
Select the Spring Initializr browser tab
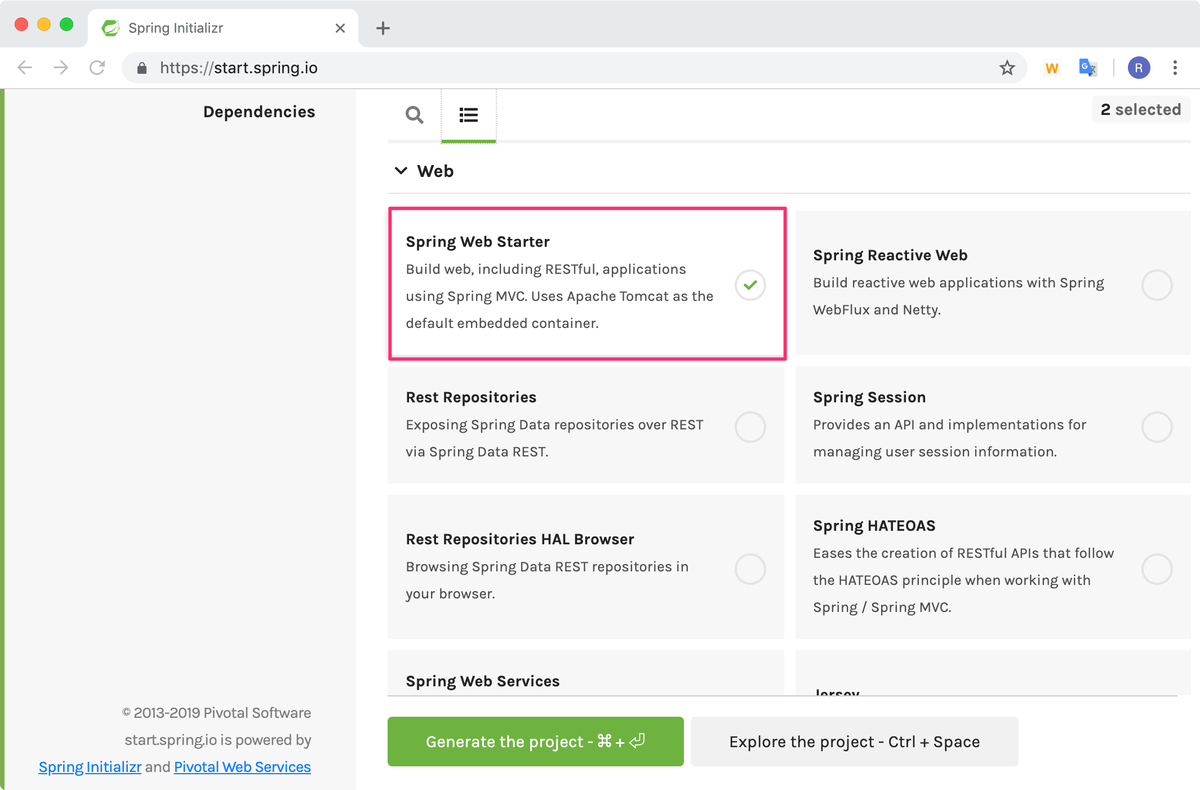point(224,28)
